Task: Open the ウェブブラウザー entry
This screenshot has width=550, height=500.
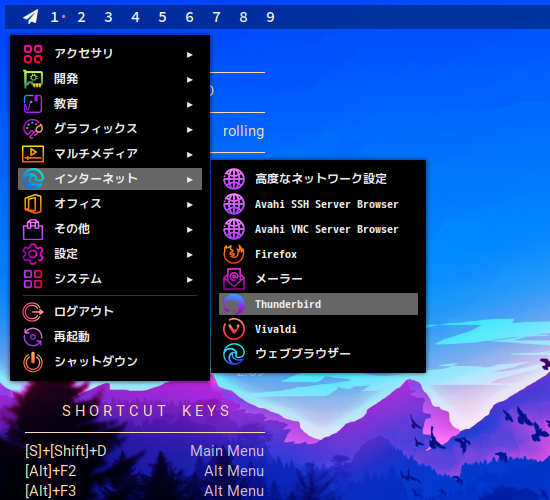Action: (318, 354)
